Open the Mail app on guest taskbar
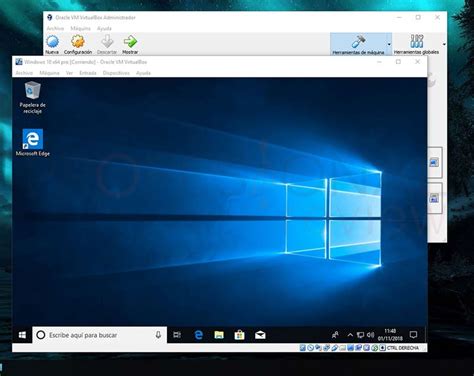The height and width of the screenshot is (376, 474). tap(260, 335)
